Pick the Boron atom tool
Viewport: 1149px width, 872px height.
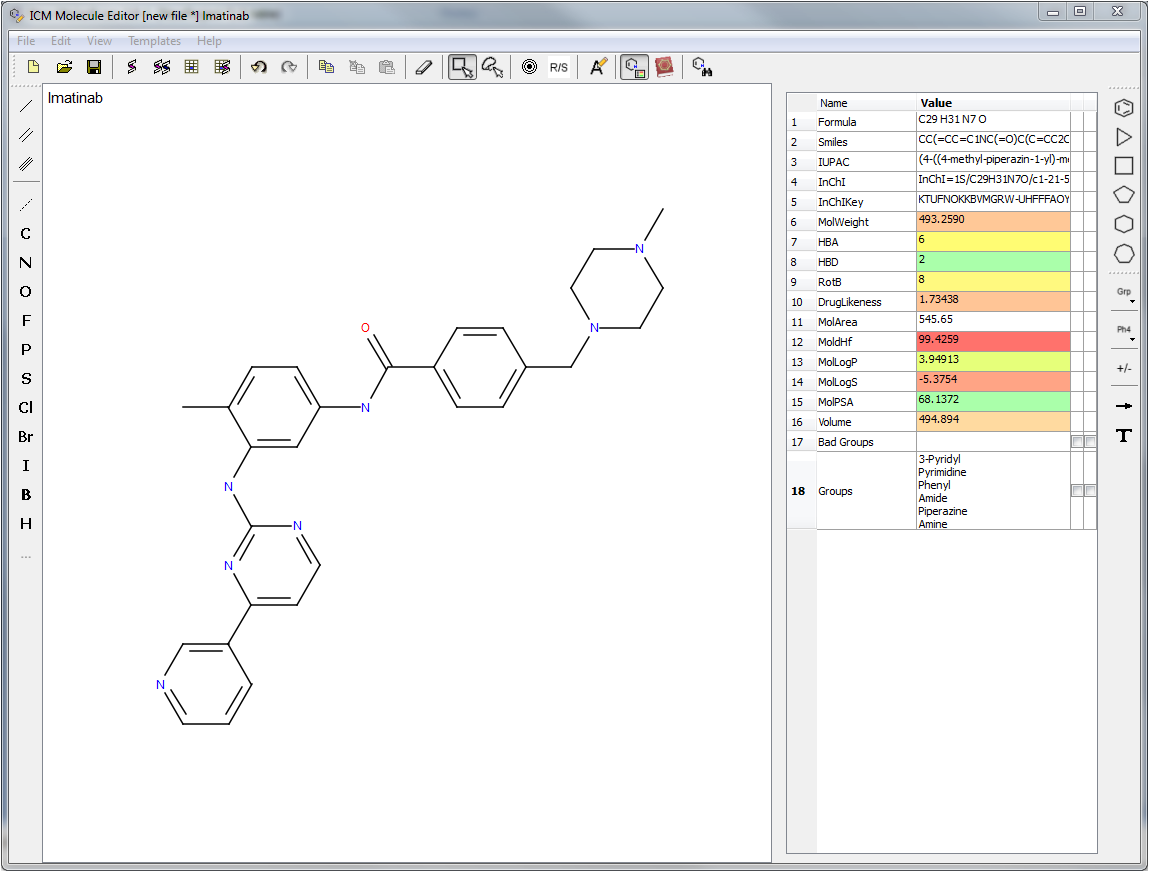click(26, 495)
